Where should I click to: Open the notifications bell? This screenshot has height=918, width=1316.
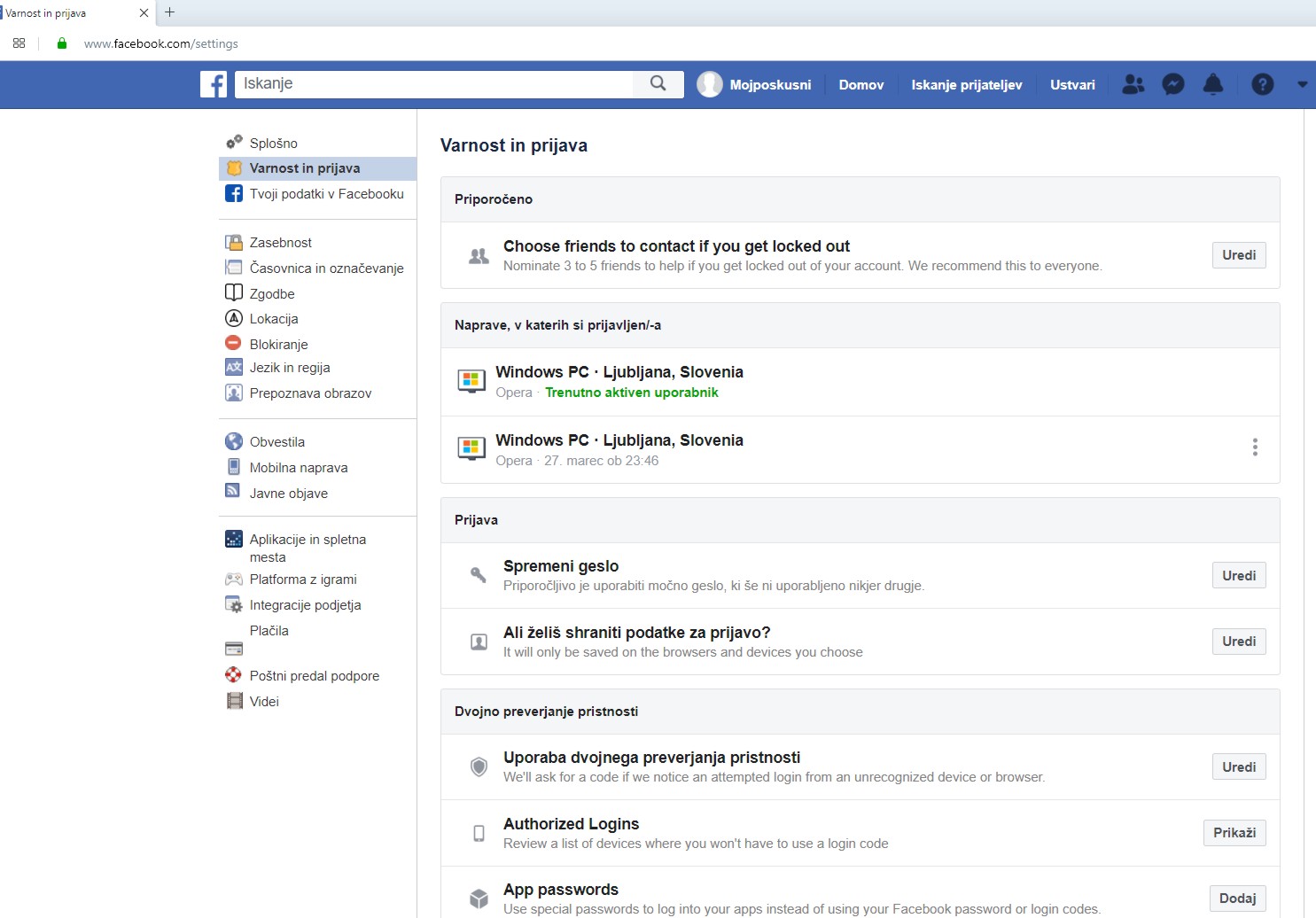coord(1212,84)
